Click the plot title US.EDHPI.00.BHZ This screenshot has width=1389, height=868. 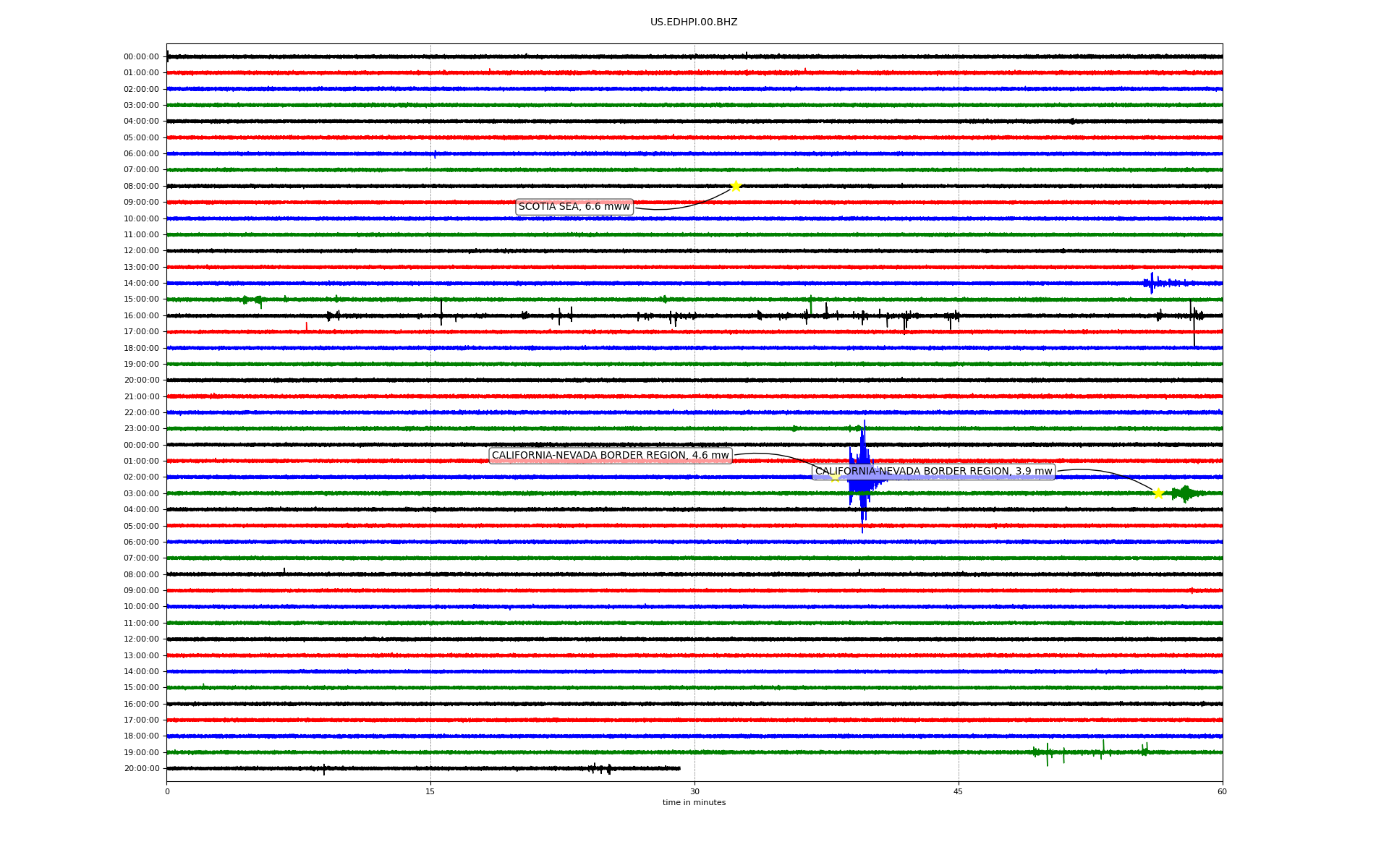pyautogui.click(x=694, y=22)
